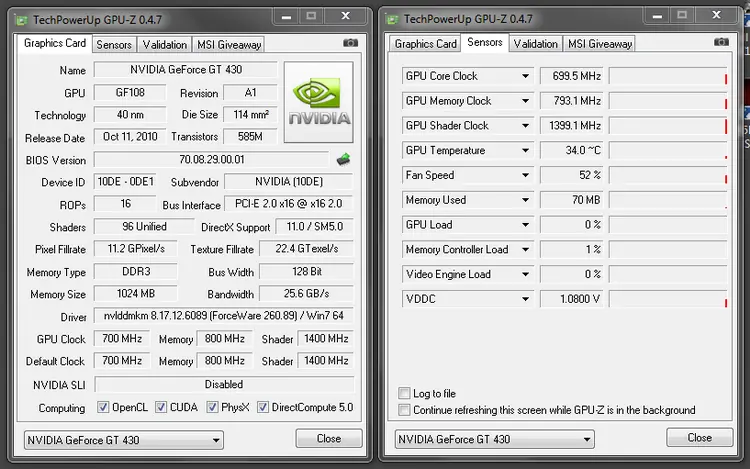Click the 699.5 MHz core clock value
750x469 pixels.
click(572, 76)
